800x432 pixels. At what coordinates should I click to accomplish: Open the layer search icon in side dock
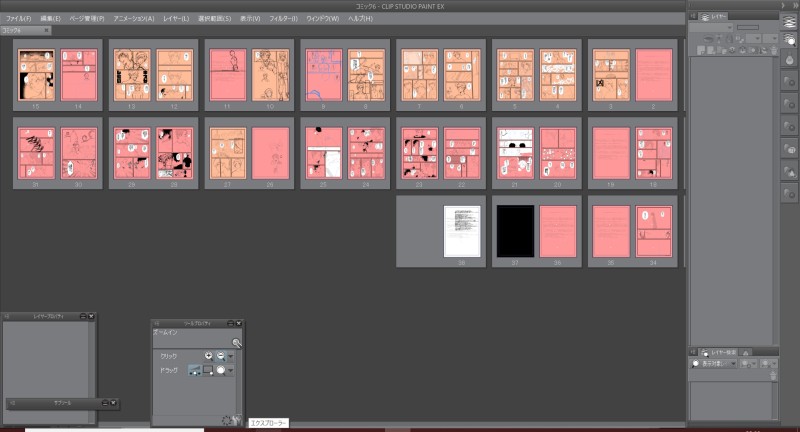click(x=789, y=40)
